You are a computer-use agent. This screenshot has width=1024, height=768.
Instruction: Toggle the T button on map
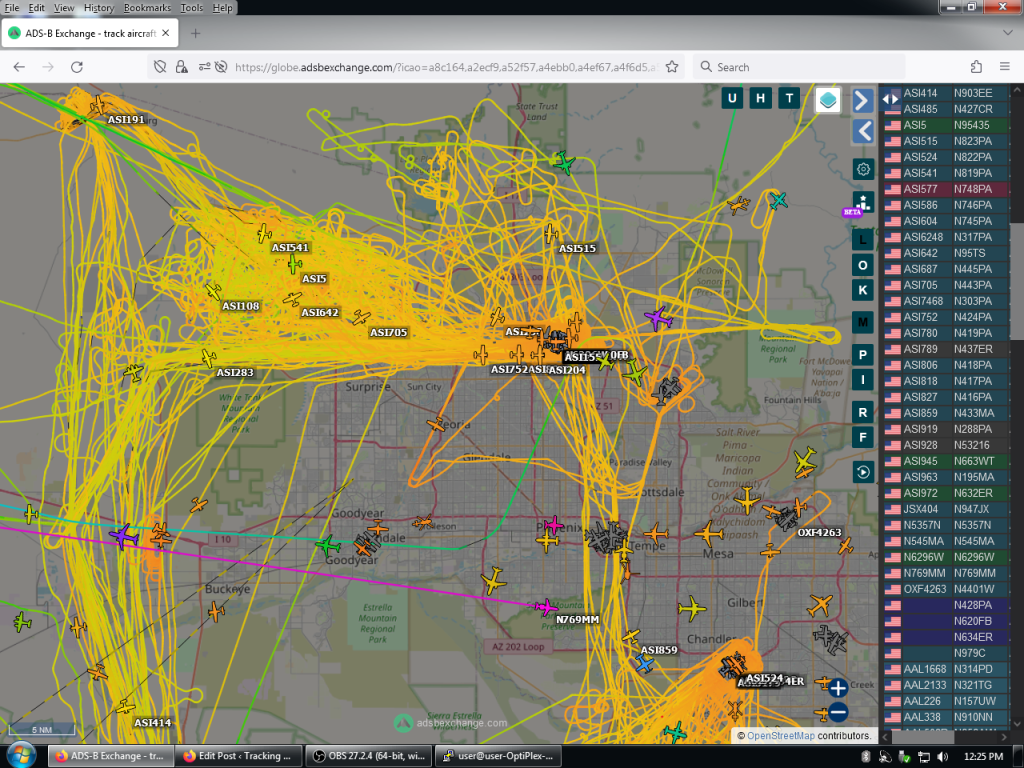[x=789, y=99]
